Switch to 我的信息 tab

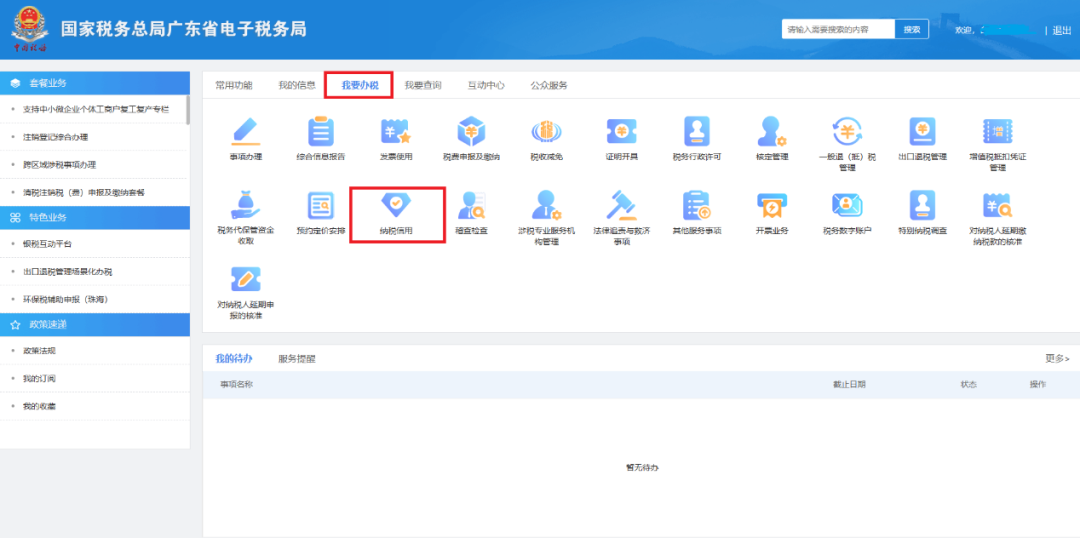[297, 85]
